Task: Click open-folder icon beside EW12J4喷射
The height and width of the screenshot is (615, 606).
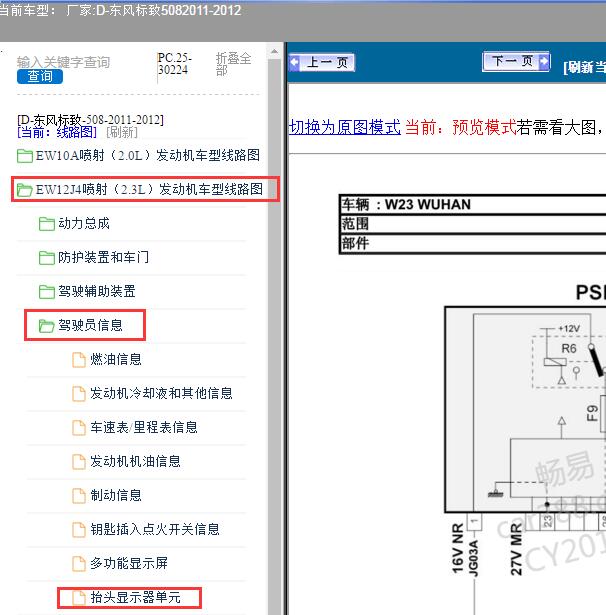Action: (x=25, y=190)
